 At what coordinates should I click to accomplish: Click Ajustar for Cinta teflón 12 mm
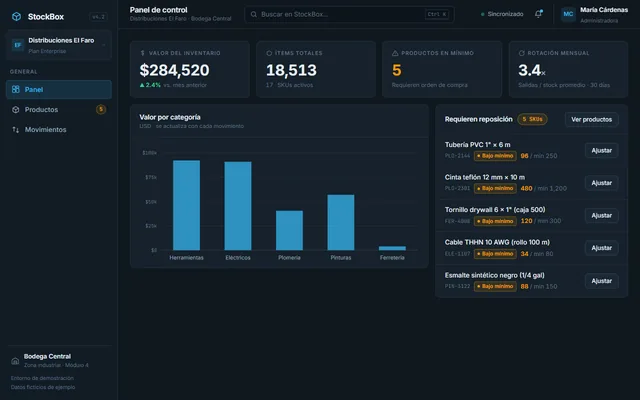click(x=601, y=183)
